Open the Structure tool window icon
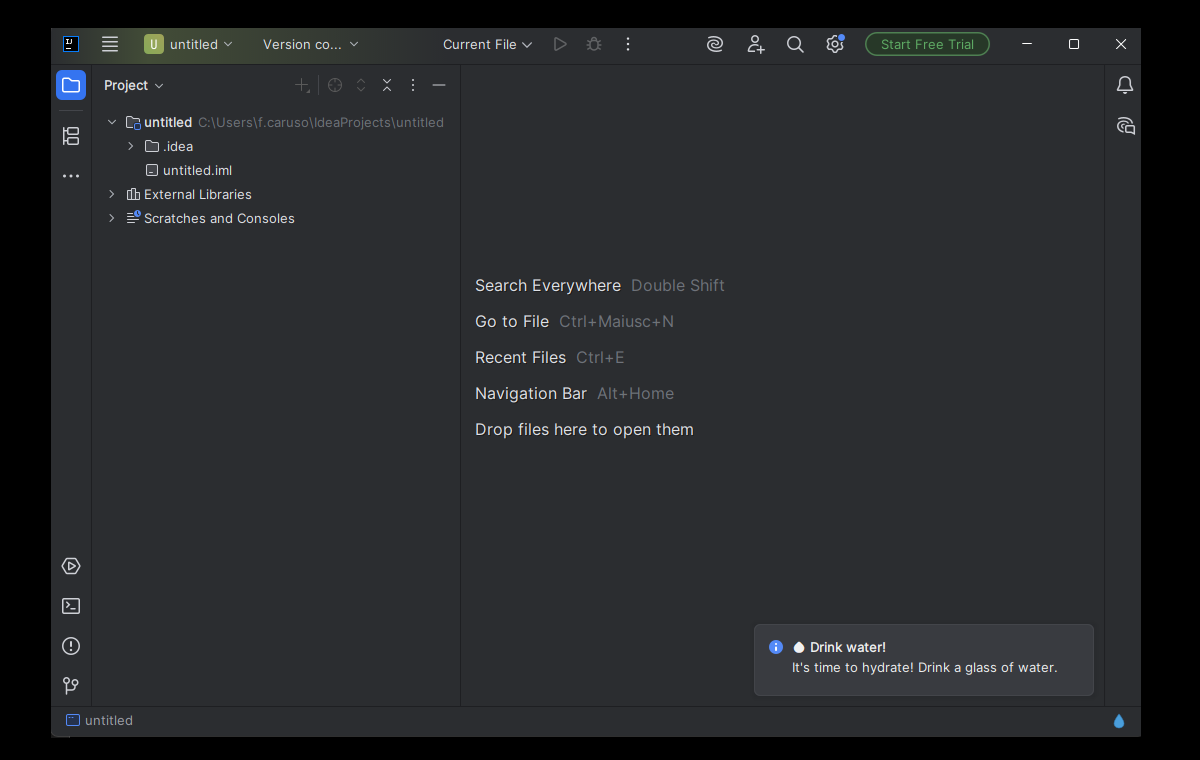 pyautogui.click(x=71, y=136)
